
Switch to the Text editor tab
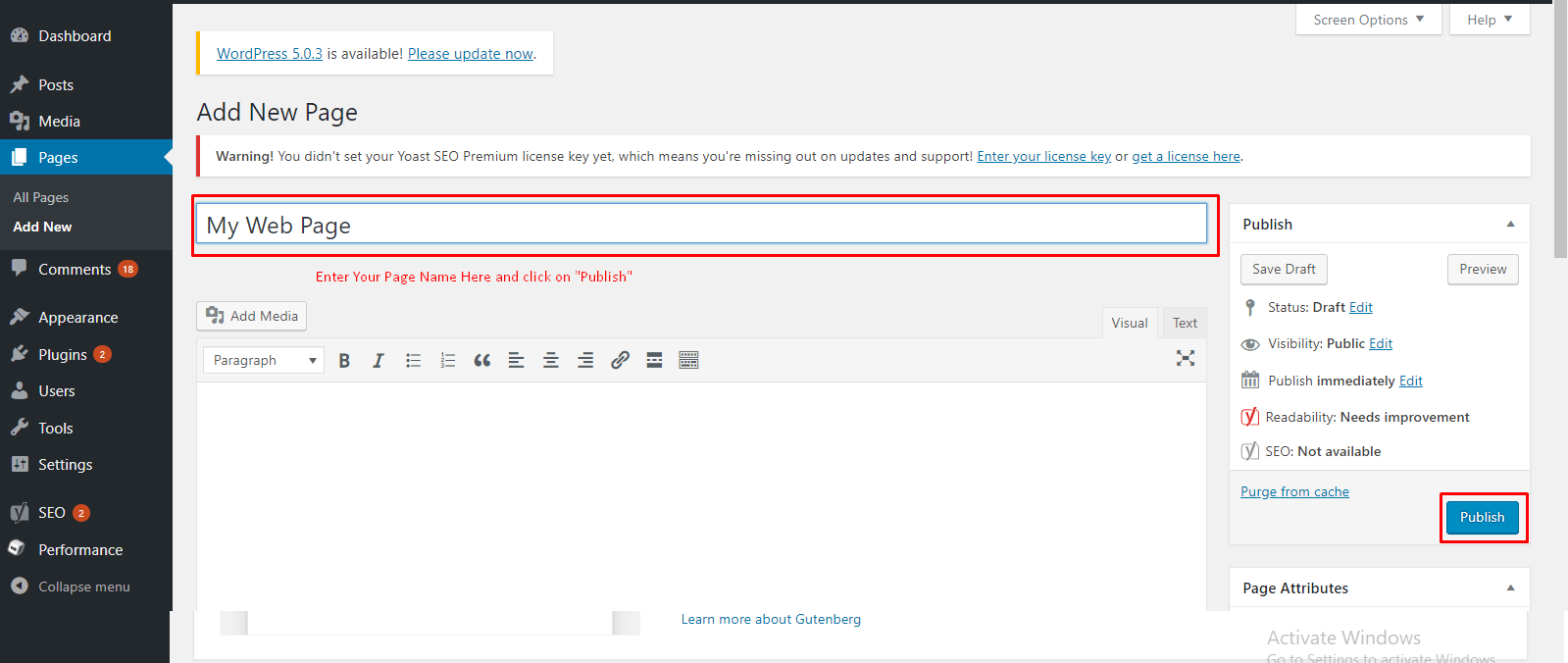coord(1185,323)
